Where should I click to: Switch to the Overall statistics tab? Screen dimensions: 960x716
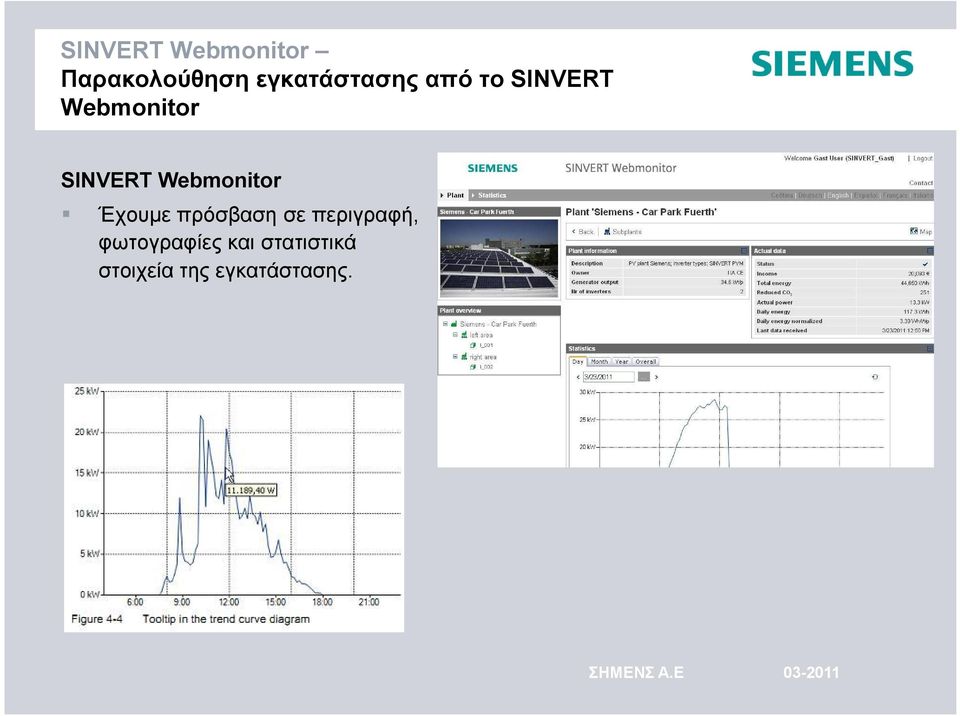point(645,362)
